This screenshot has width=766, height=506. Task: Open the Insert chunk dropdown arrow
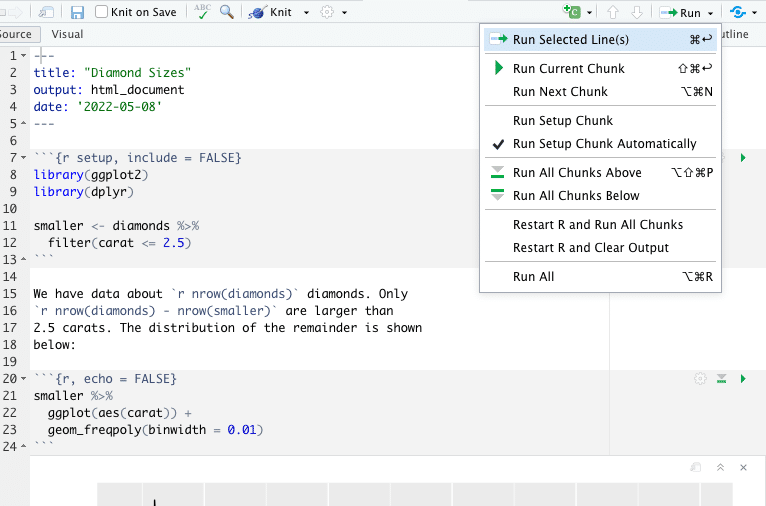pos(589,13)
